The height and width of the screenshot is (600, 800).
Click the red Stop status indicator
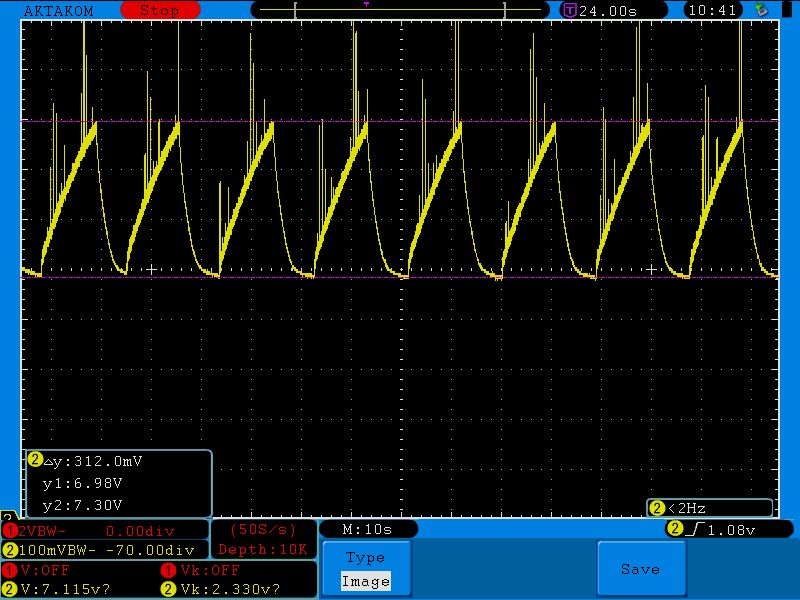tap(160, 10)
